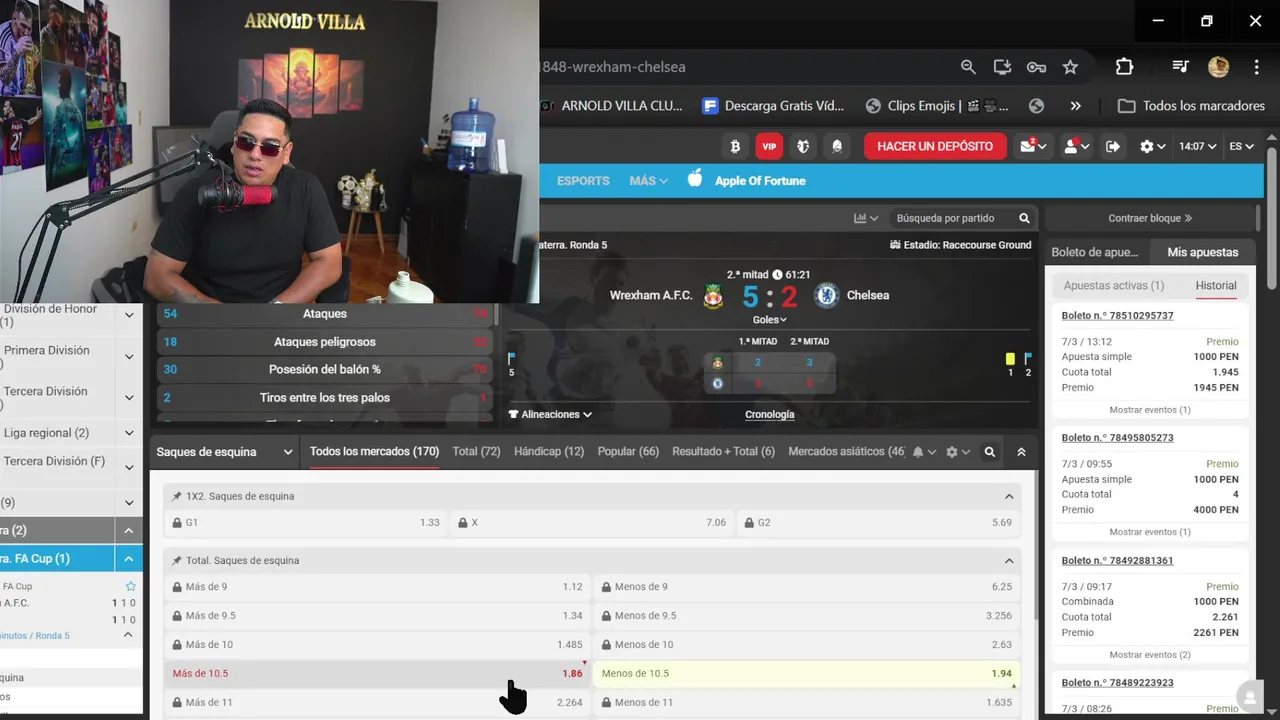Show events for Boleto 78492881361
Screen dimensions: 1280x720
[1150, 655]
